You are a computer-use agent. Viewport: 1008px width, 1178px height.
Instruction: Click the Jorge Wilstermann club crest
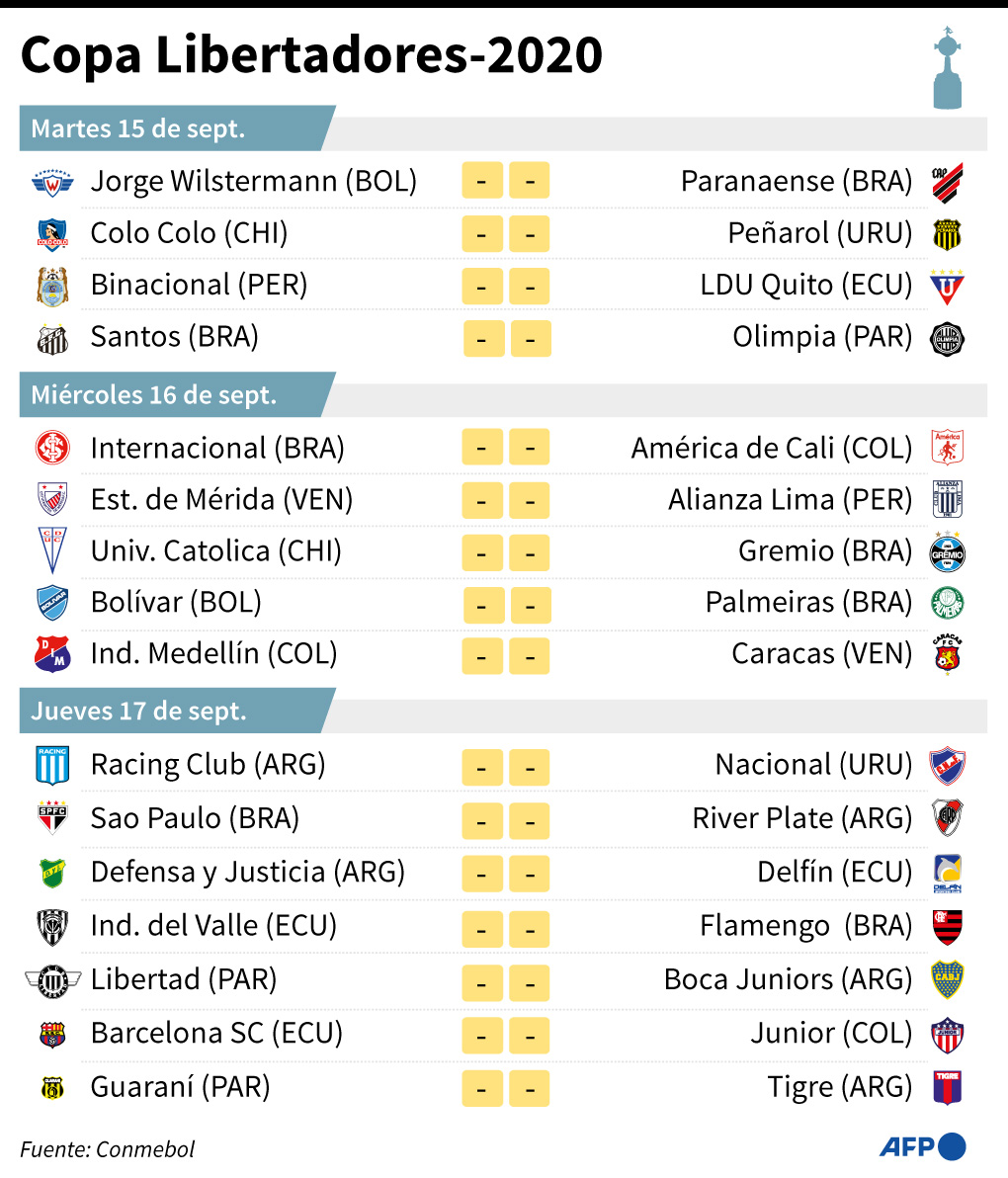[x=52, y=183]
